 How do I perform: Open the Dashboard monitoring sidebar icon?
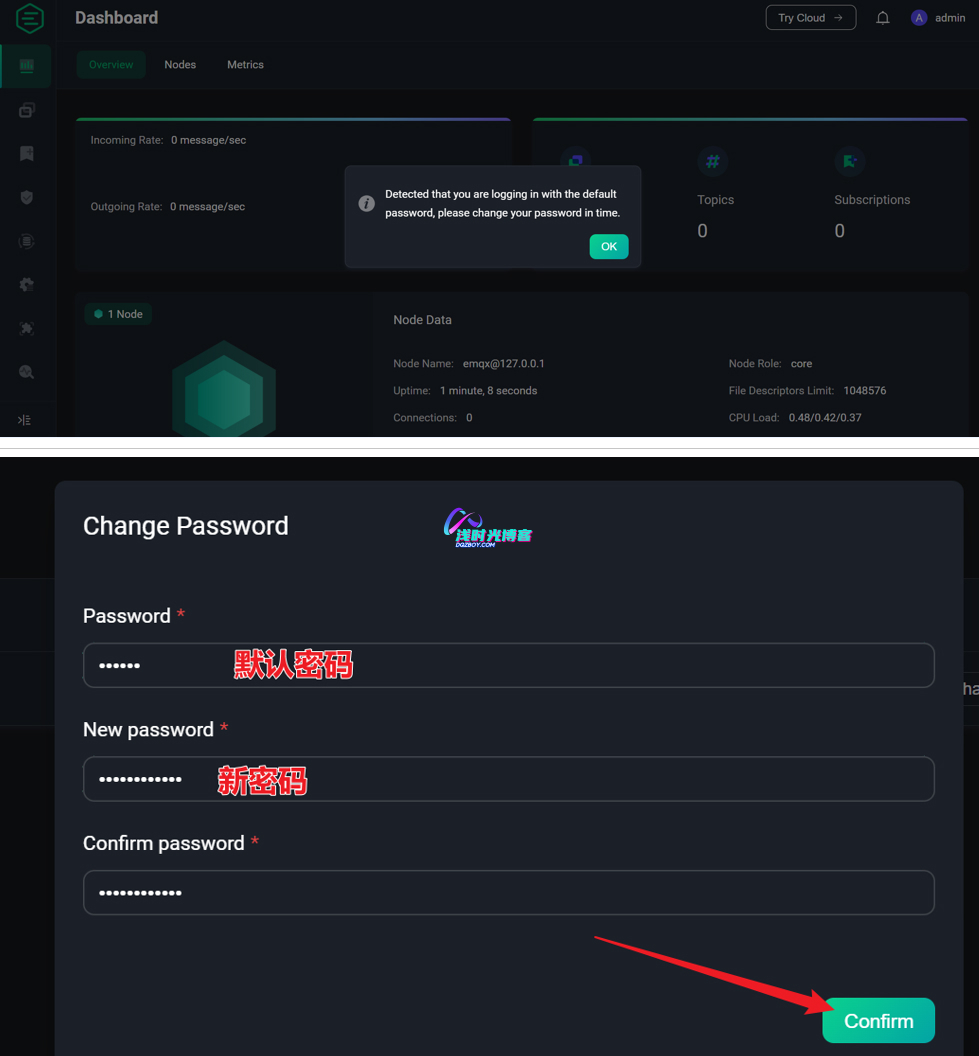click(x=27, y=66)
